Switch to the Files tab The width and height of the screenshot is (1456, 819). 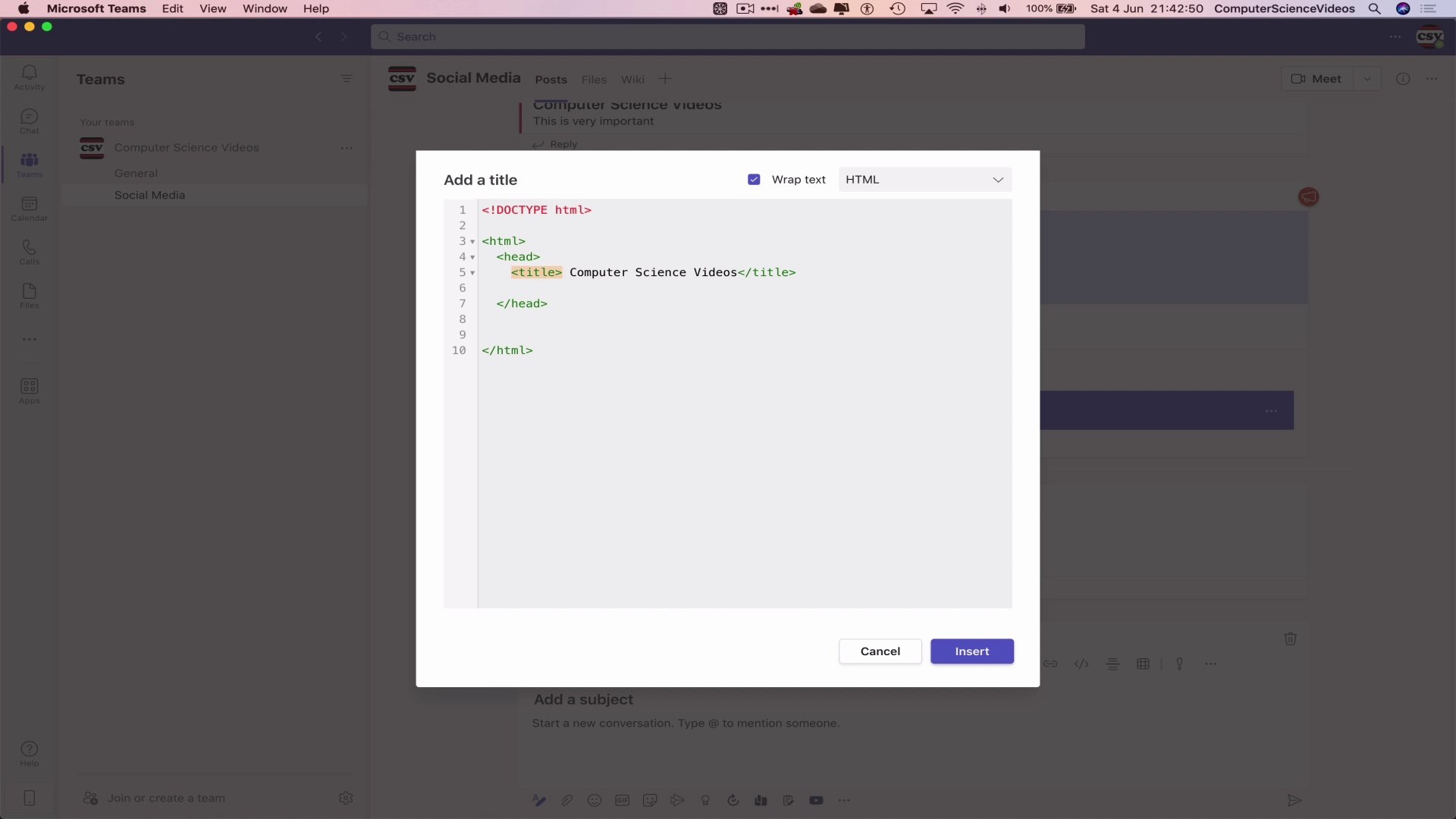pos(593,80)
